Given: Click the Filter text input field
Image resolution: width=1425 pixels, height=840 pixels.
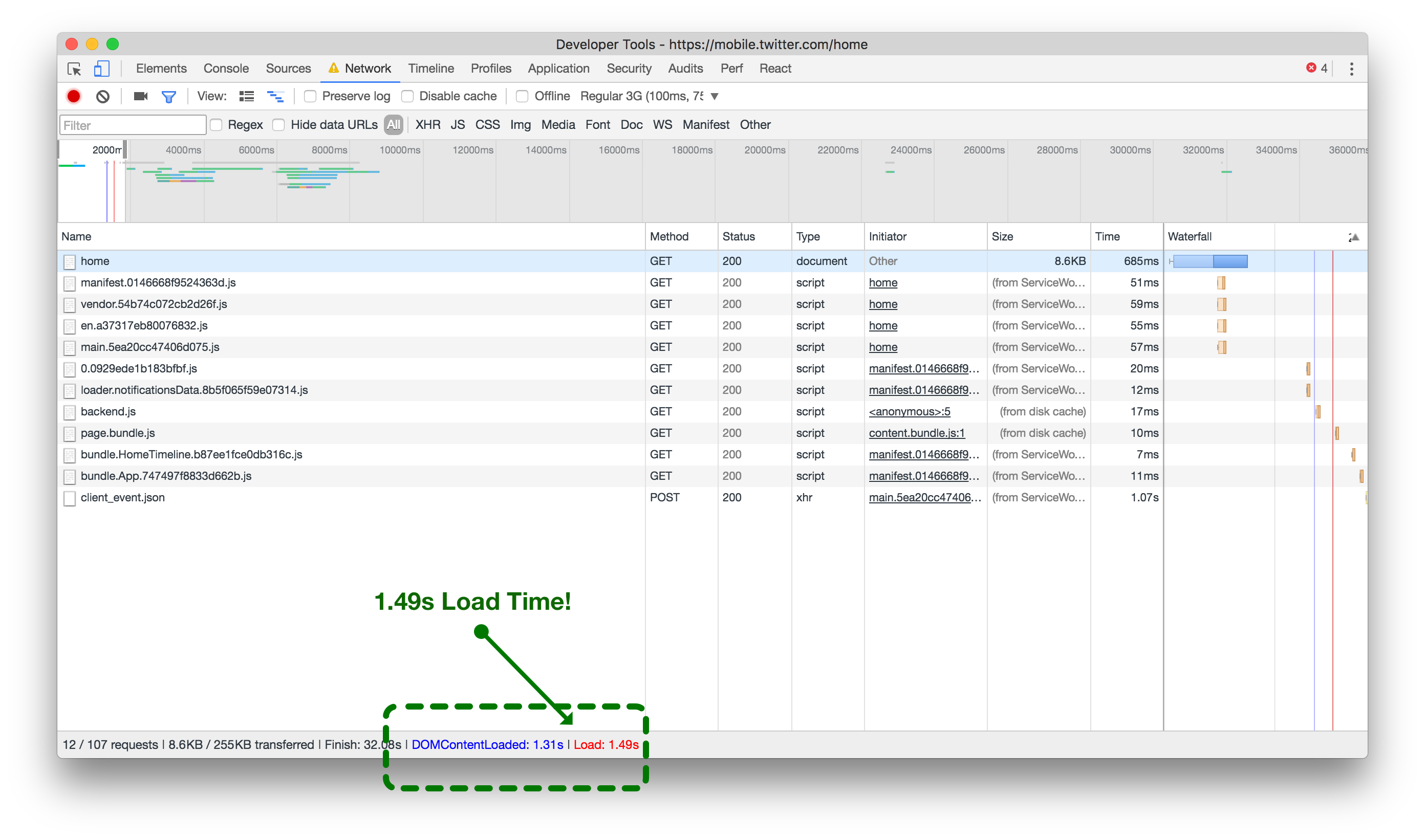Looking at the screenshot, I should 133,125.
